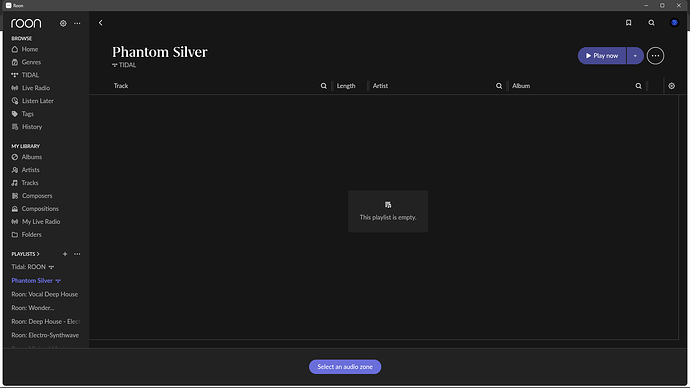This screenshot has height=388, width=690.
Task: Go back with the back arrow
Action: click(100, 23)
